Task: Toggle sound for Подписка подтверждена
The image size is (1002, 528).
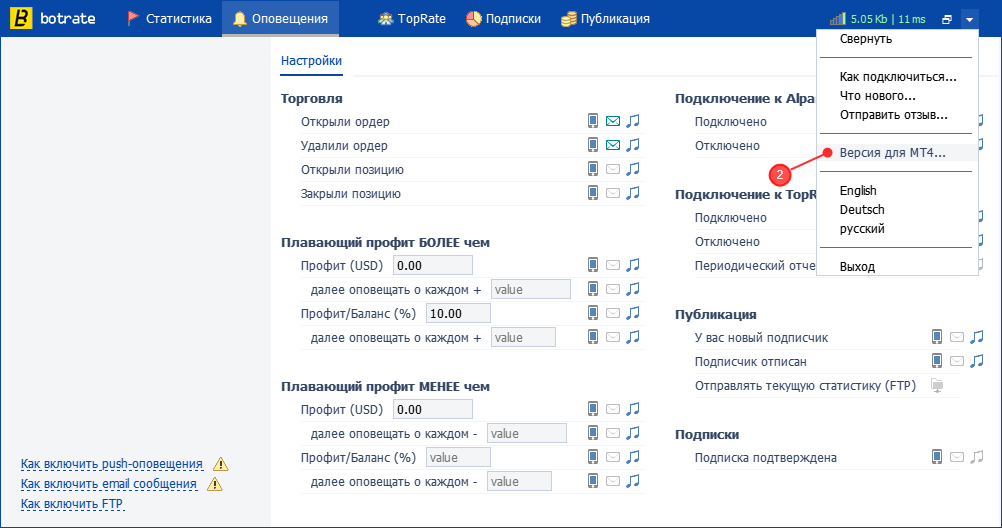Action: (976, 456)
